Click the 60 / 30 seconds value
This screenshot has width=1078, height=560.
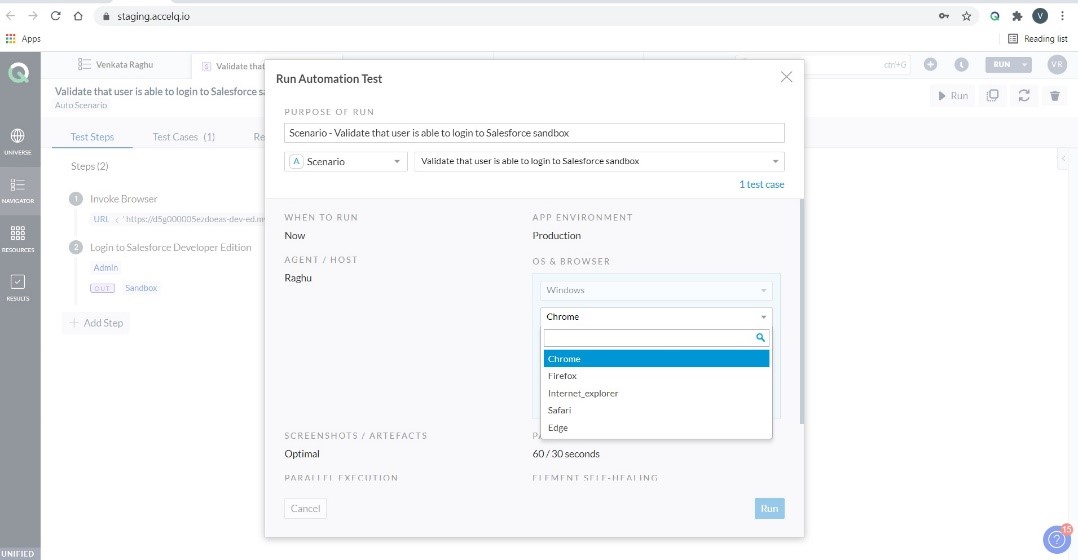pos(566,453)
